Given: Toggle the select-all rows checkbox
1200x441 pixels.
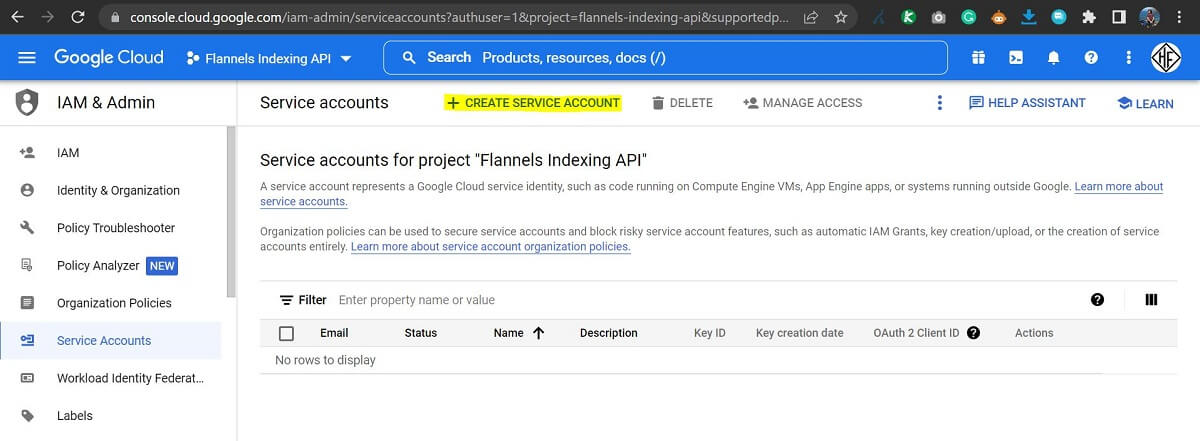Looking at the screenshot, I should (x=287, y=333).
